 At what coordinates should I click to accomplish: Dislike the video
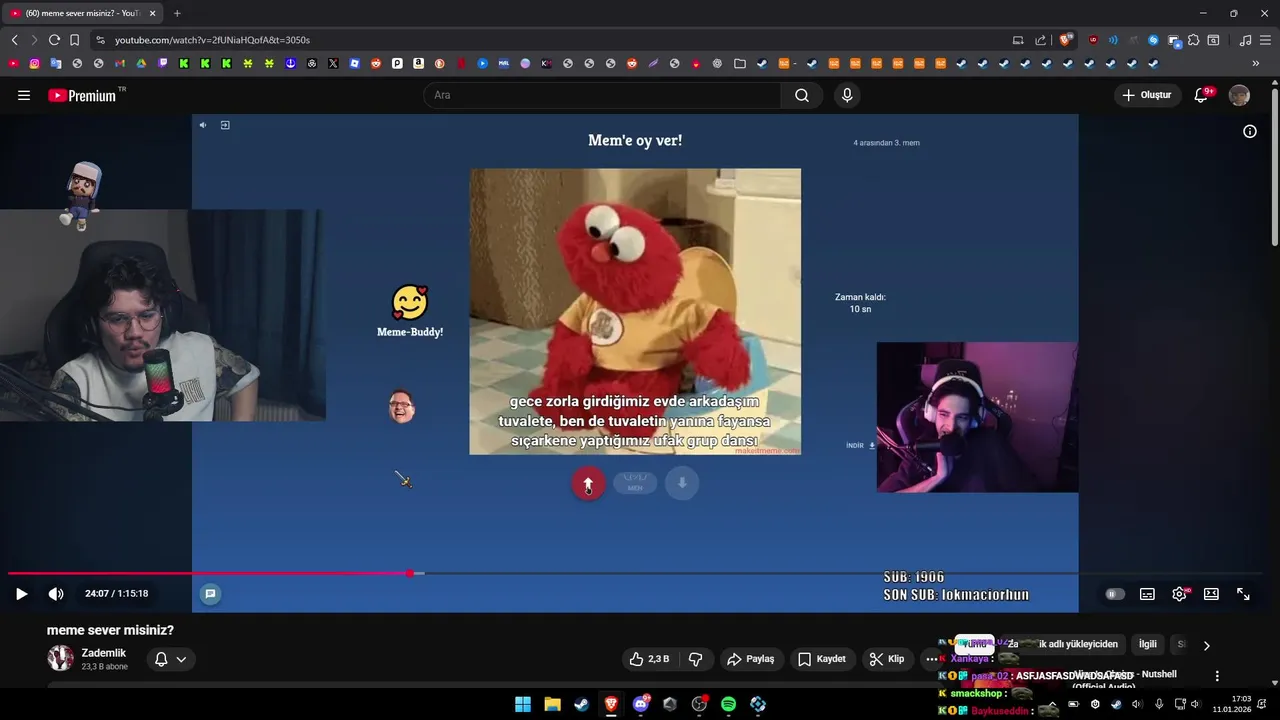(x=696, y=659)
